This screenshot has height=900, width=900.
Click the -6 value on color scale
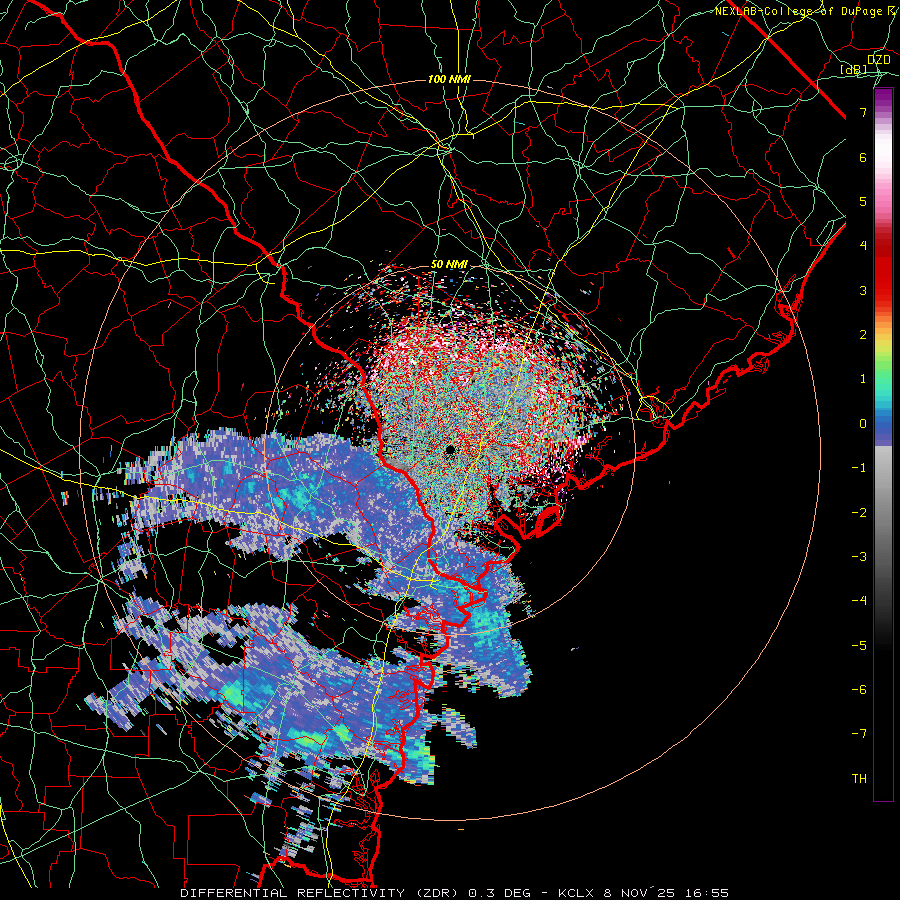point(859,690)
